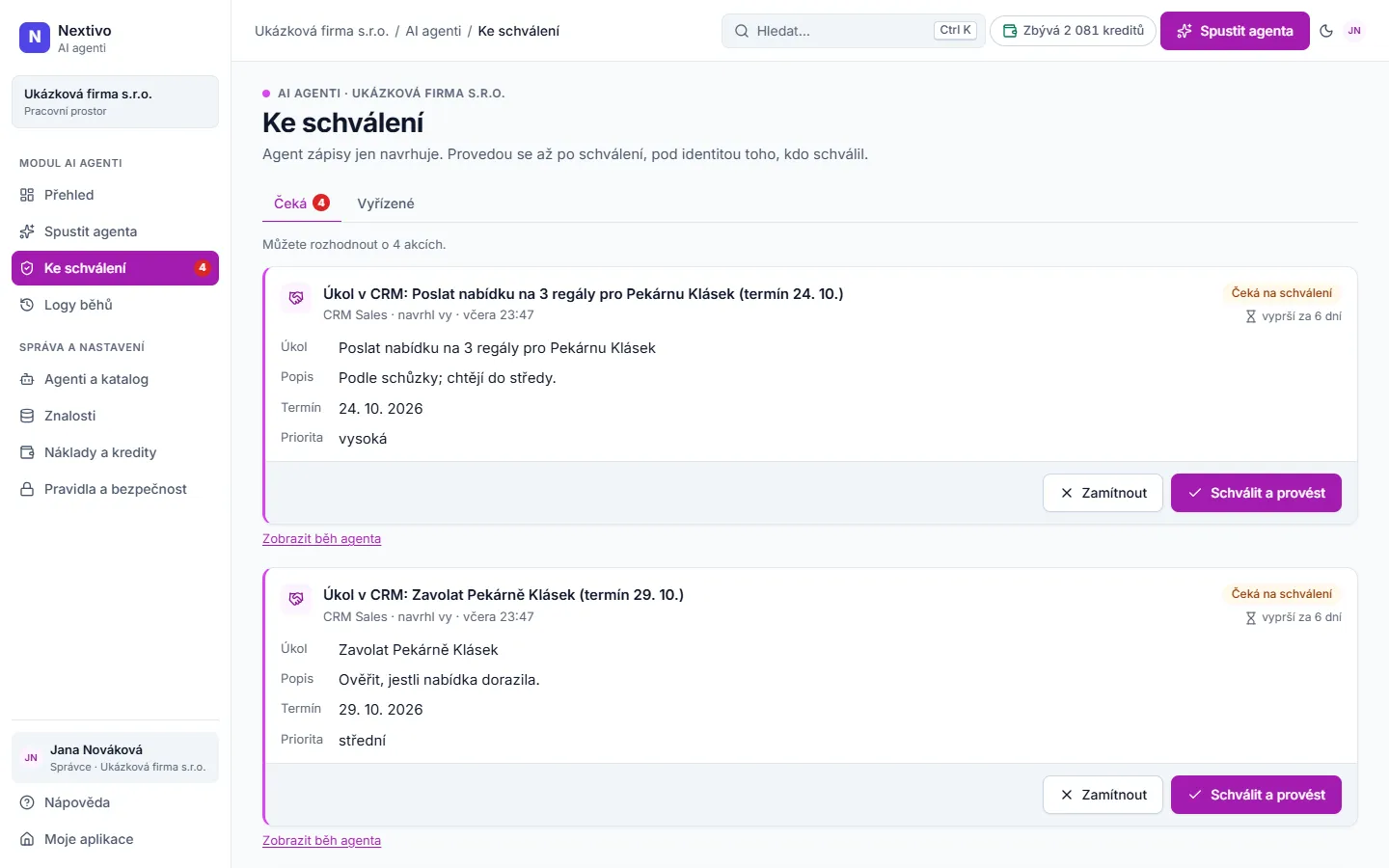Open Přehled dashboard icon in sidebar
The width and height of the screenshot is (1389, 868).
pyautogui.click(x=27, y=195)
